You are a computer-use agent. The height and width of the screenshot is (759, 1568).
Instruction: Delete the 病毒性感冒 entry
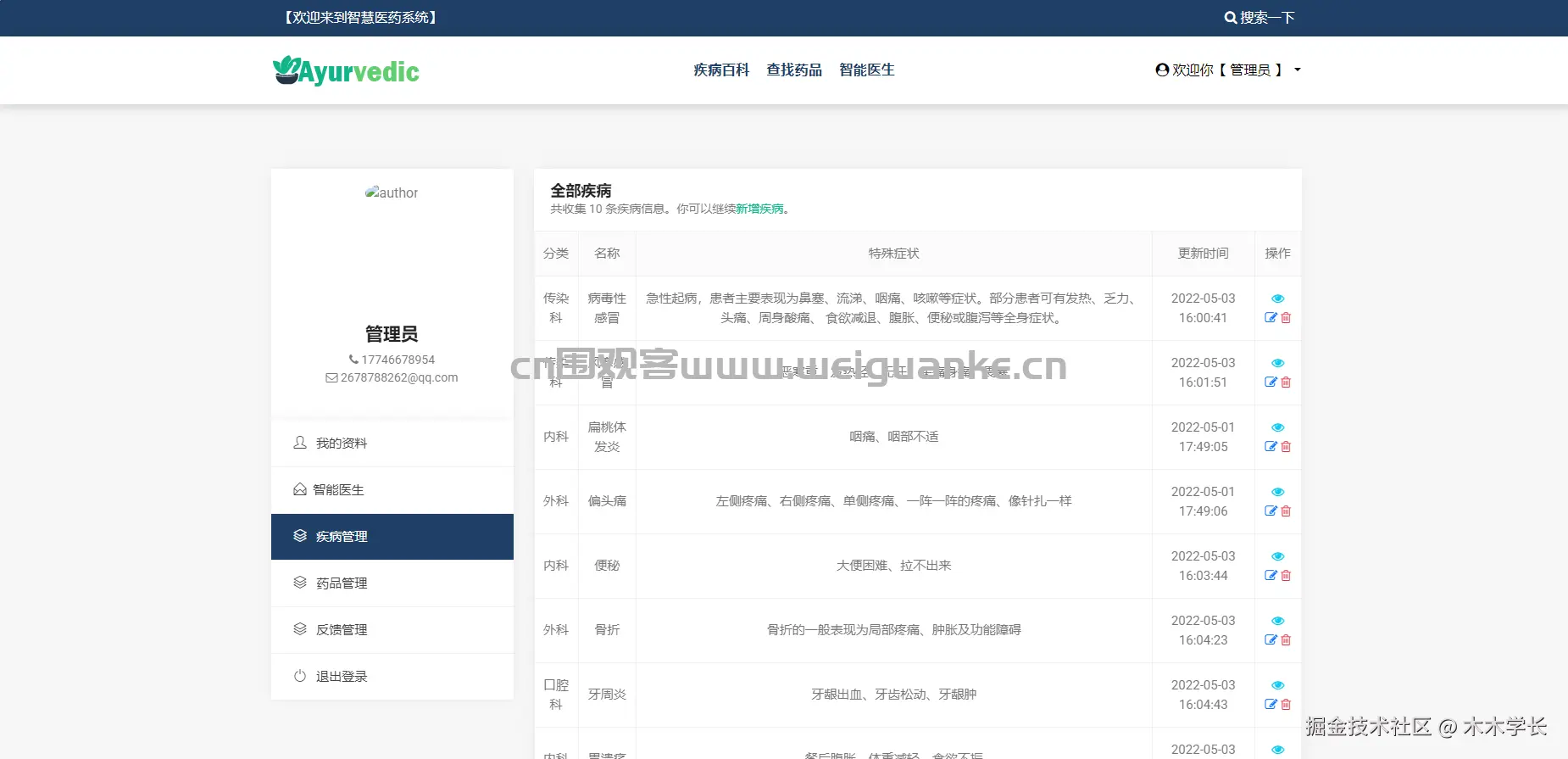coord(1286,317)
